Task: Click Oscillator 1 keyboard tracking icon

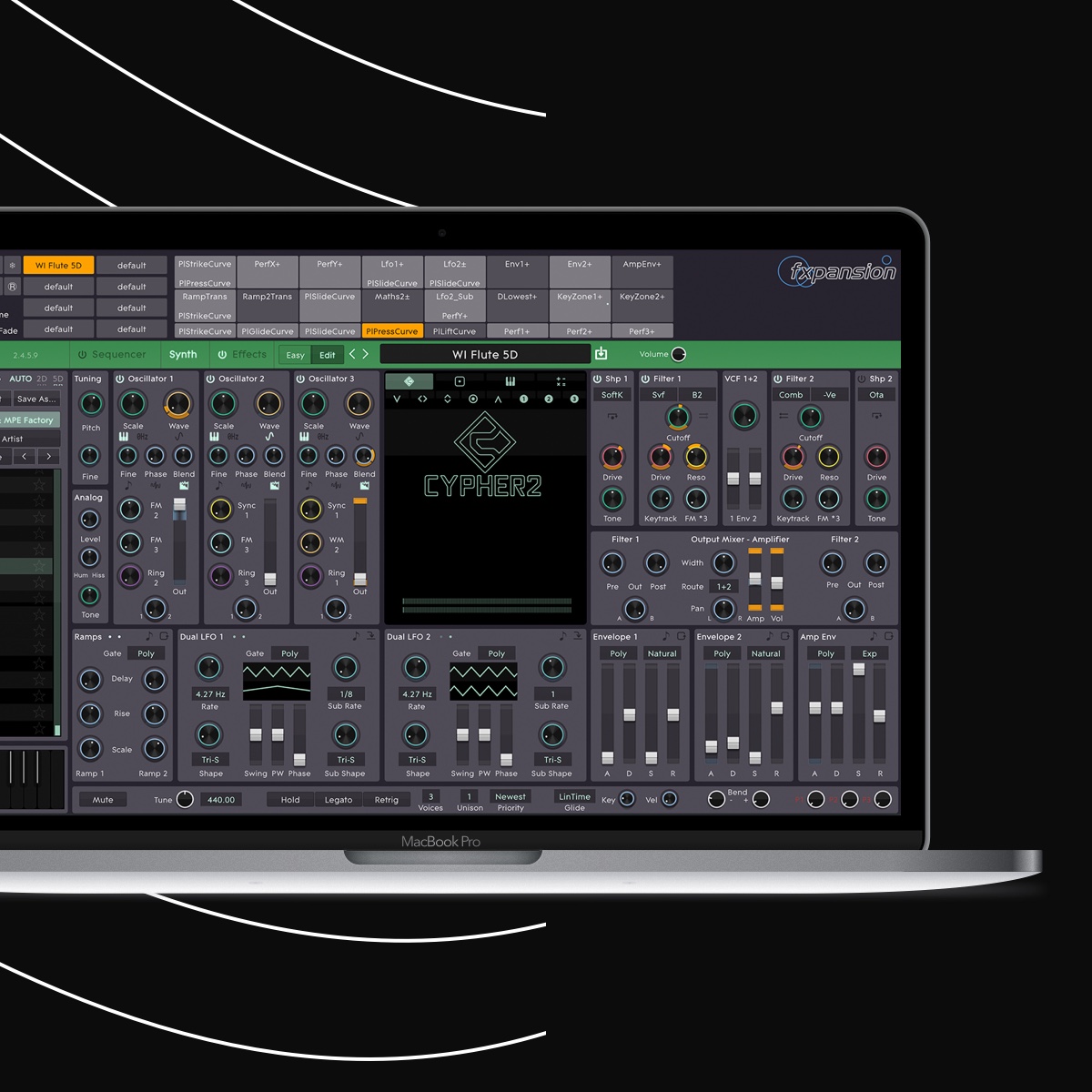Action: pos(125,438)
